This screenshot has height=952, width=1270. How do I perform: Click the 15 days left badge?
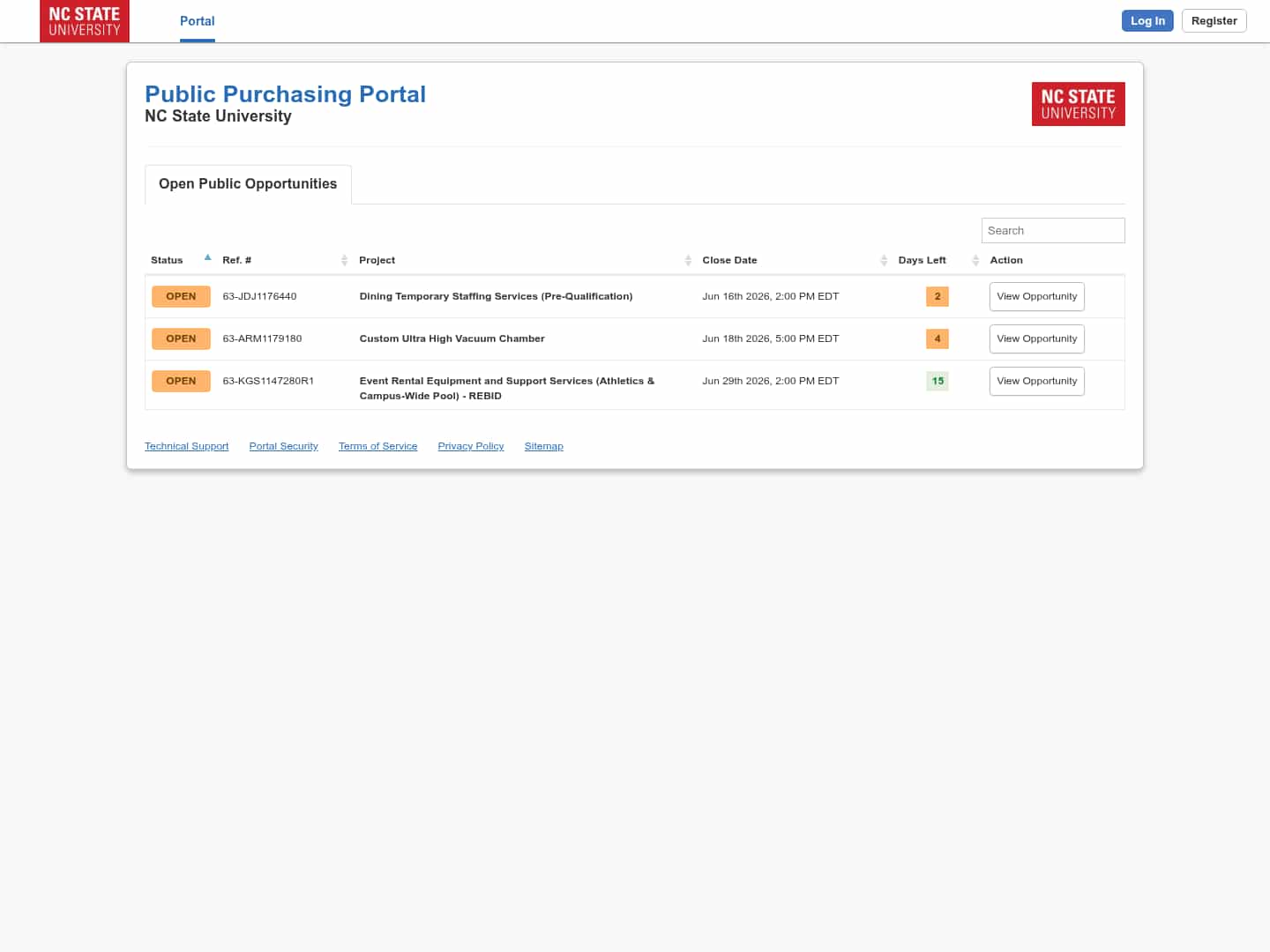[x=938, y=381]
